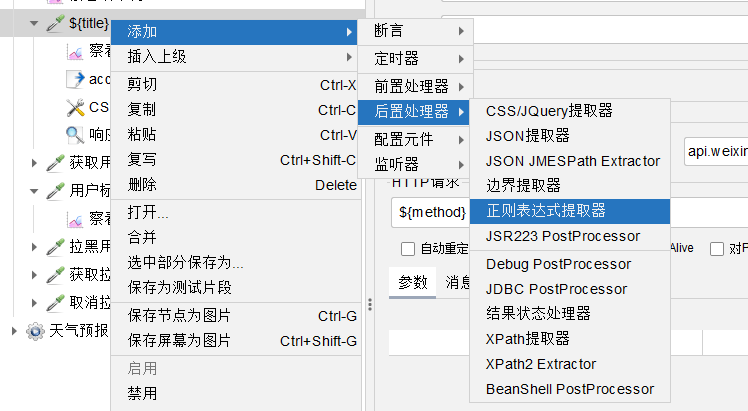Expand the 天气预报 tree node

pos(14,329)
